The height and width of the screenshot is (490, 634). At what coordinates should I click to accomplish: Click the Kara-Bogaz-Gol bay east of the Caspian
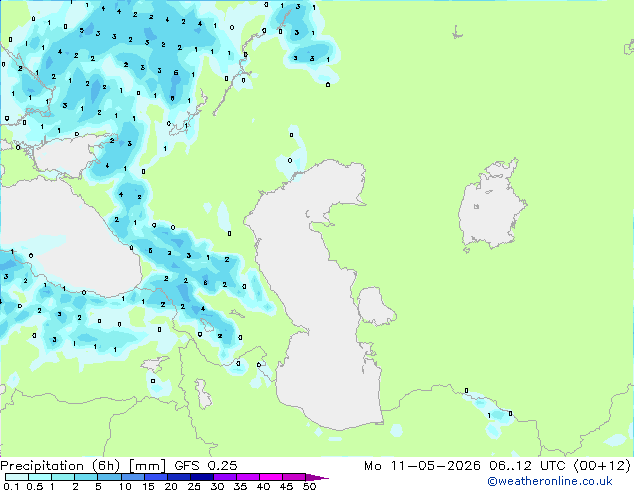click(x=374, y=306)
